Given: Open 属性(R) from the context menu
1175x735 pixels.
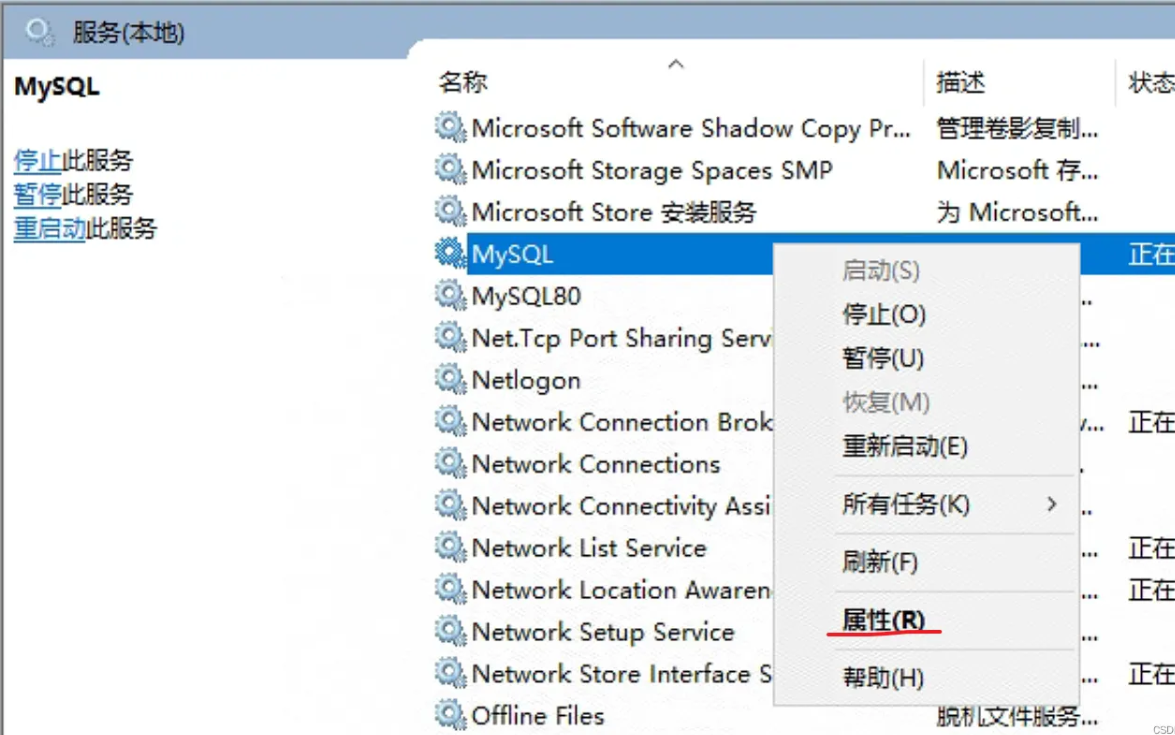Looking at the screenshot, I should point(883,620).
